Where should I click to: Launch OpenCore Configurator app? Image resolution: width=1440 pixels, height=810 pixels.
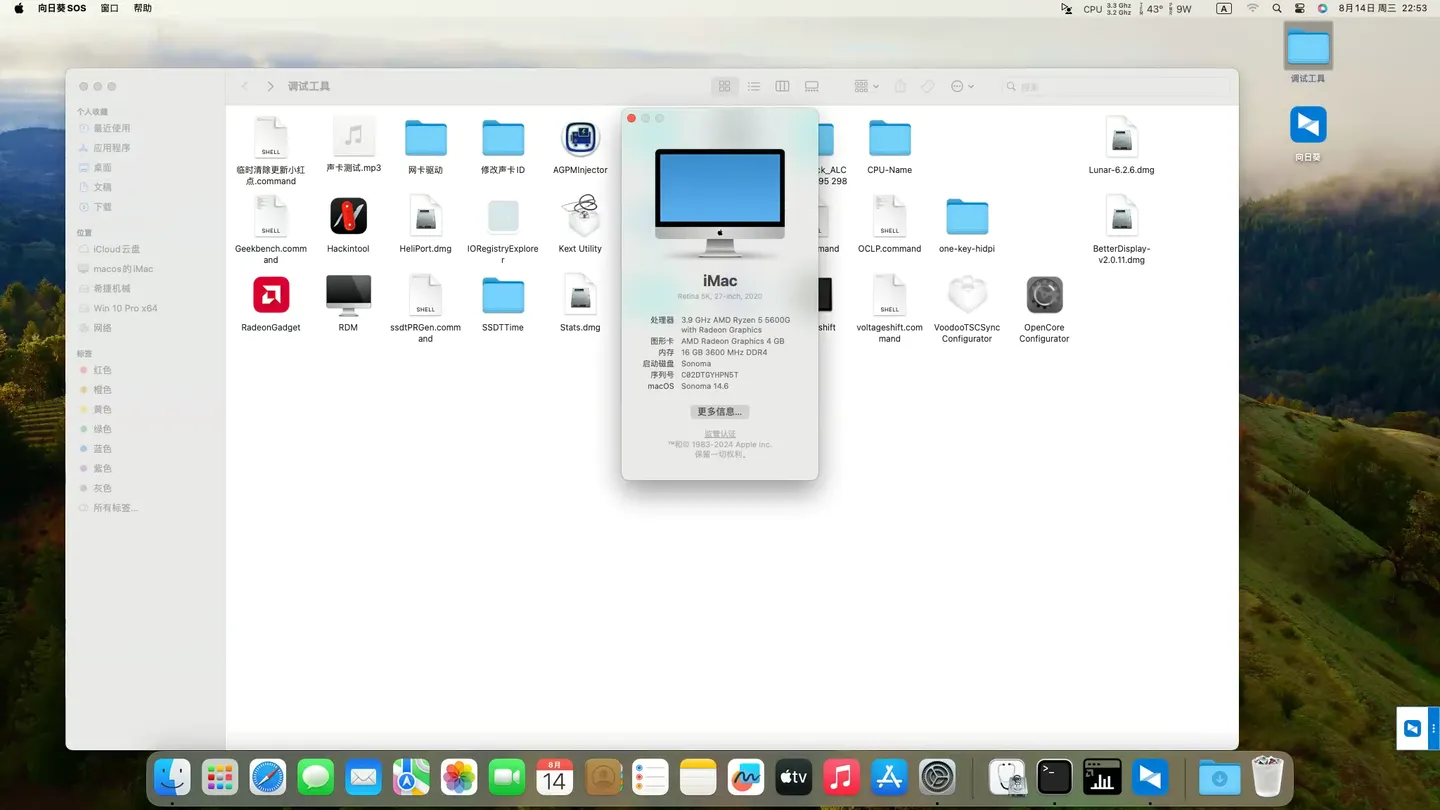(1044, 295)
